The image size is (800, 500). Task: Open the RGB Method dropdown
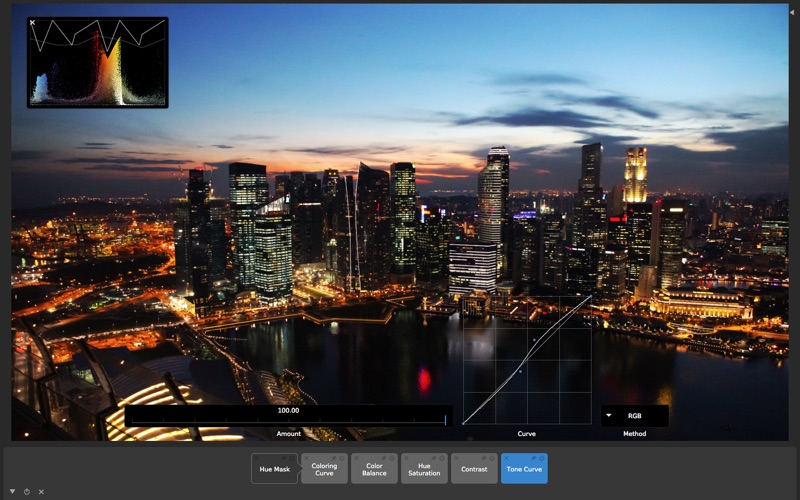634,416
